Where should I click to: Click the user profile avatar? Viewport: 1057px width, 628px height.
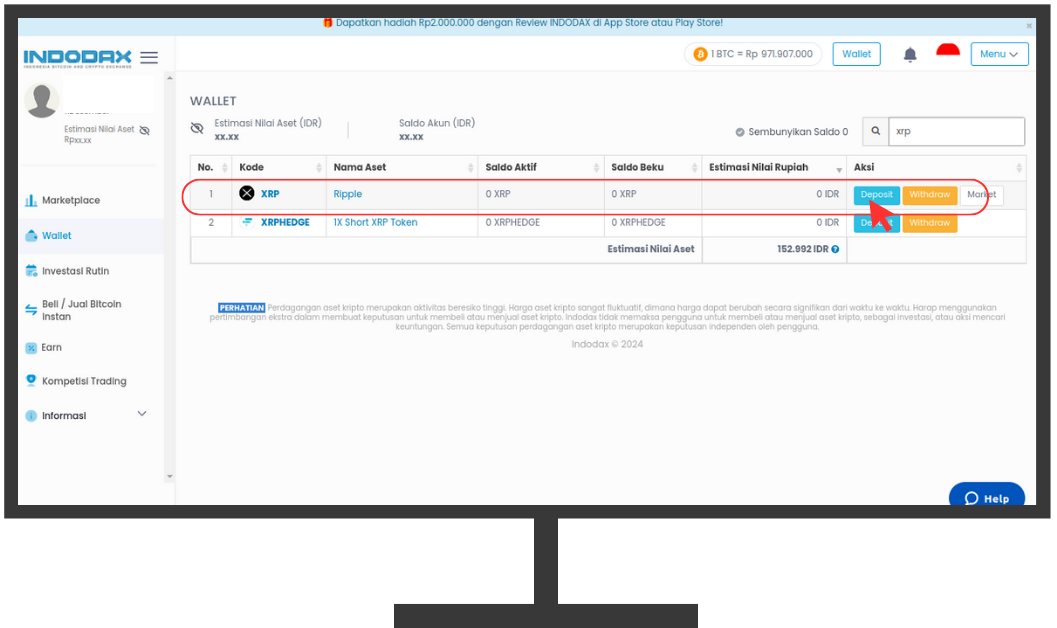pos(42,101)
